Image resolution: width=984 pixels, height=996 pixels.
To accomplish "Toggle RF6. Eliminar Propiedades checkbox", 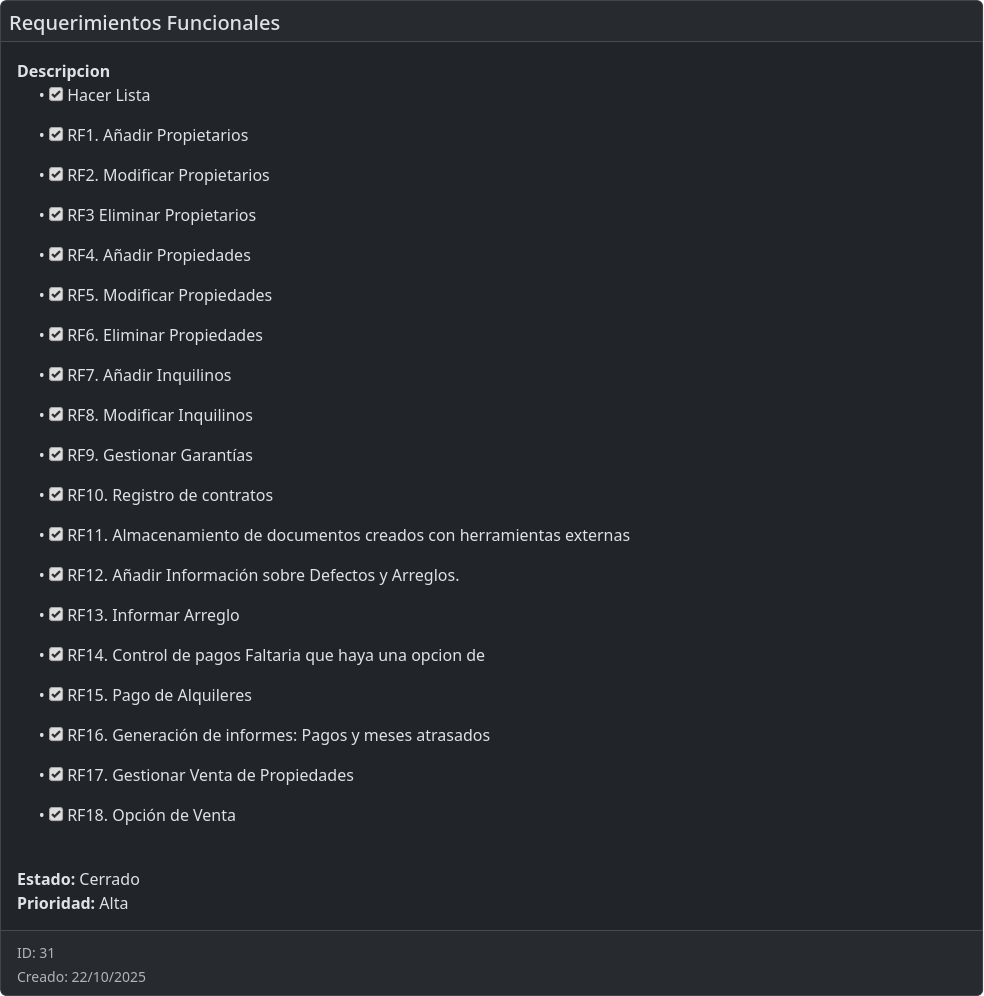I will point(56,335).
